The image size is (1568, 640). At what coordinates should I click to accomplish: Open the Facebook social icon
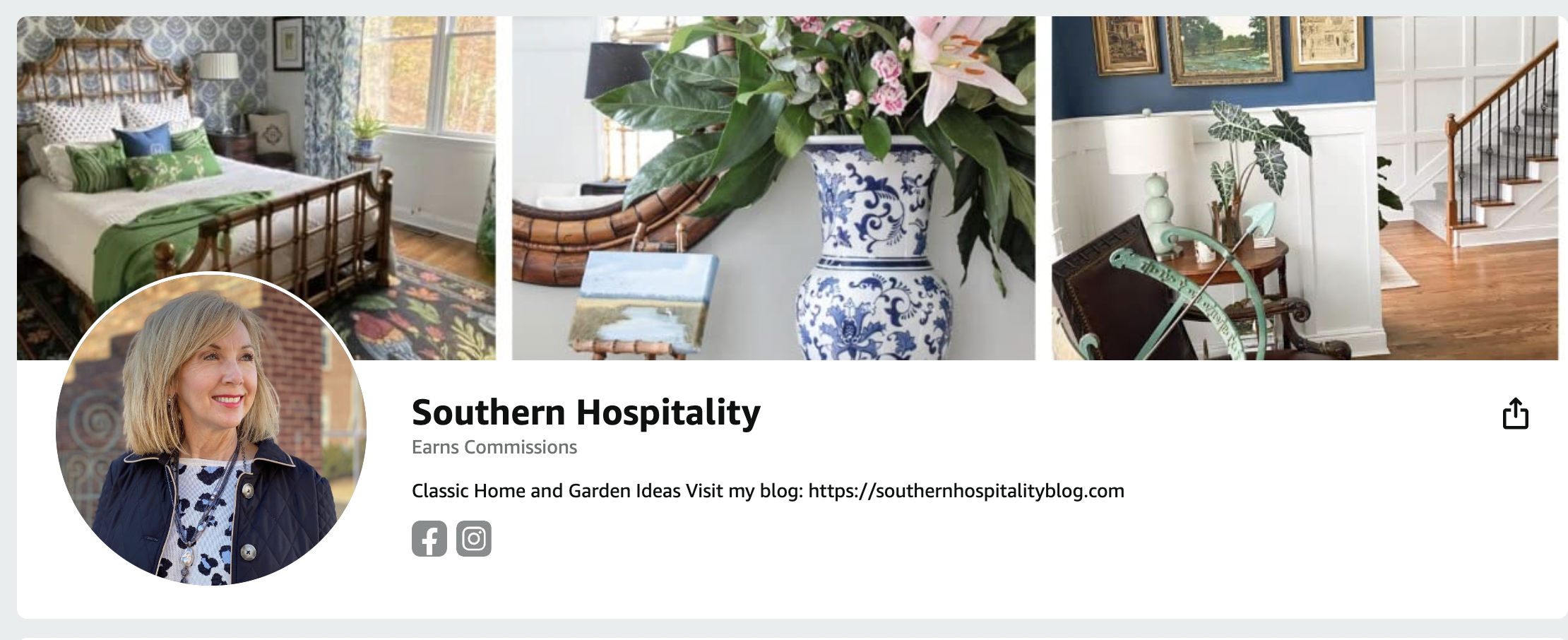click(x=429, y=539)
